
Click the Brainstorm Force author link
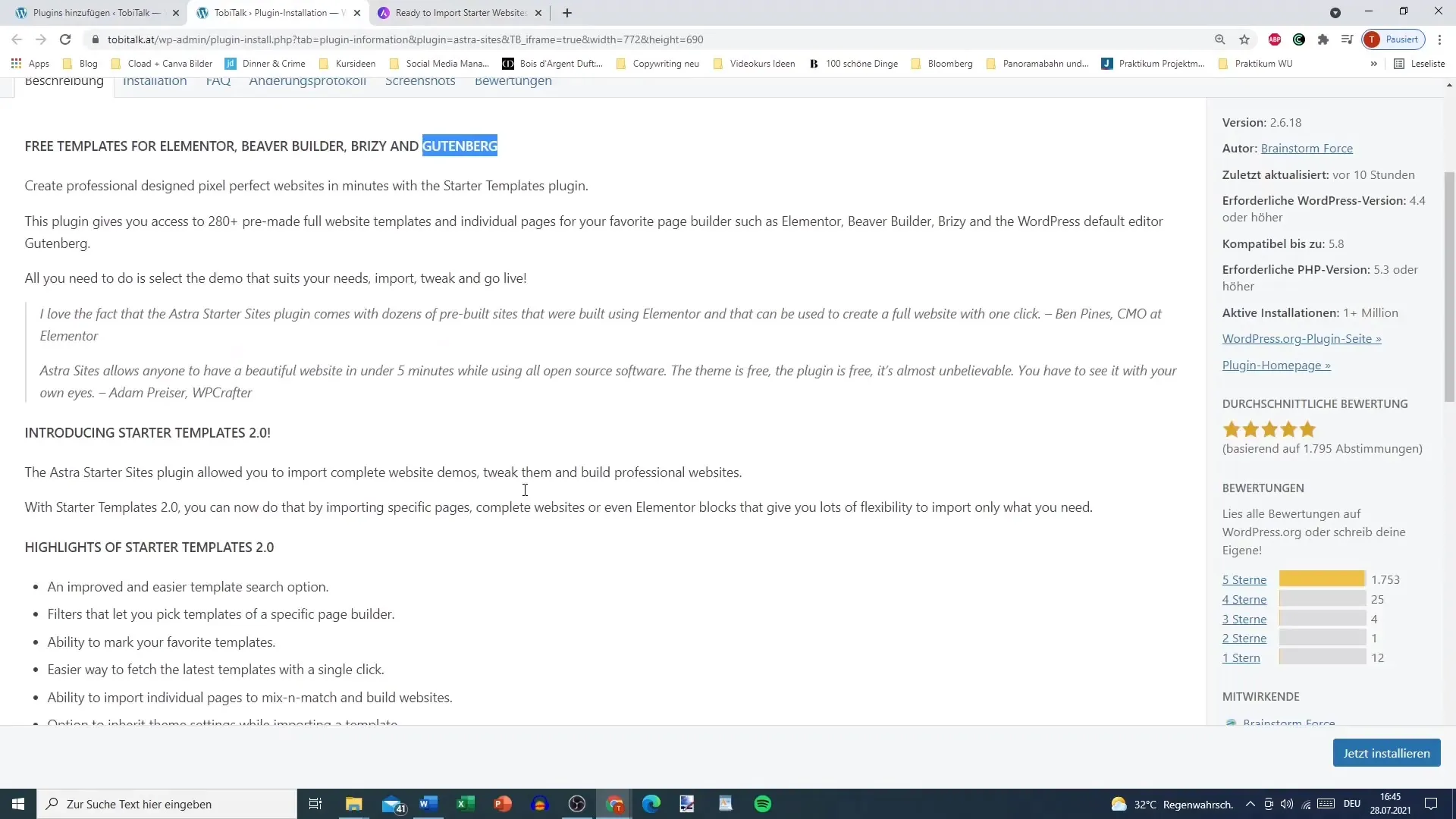tap(1307, 148)
